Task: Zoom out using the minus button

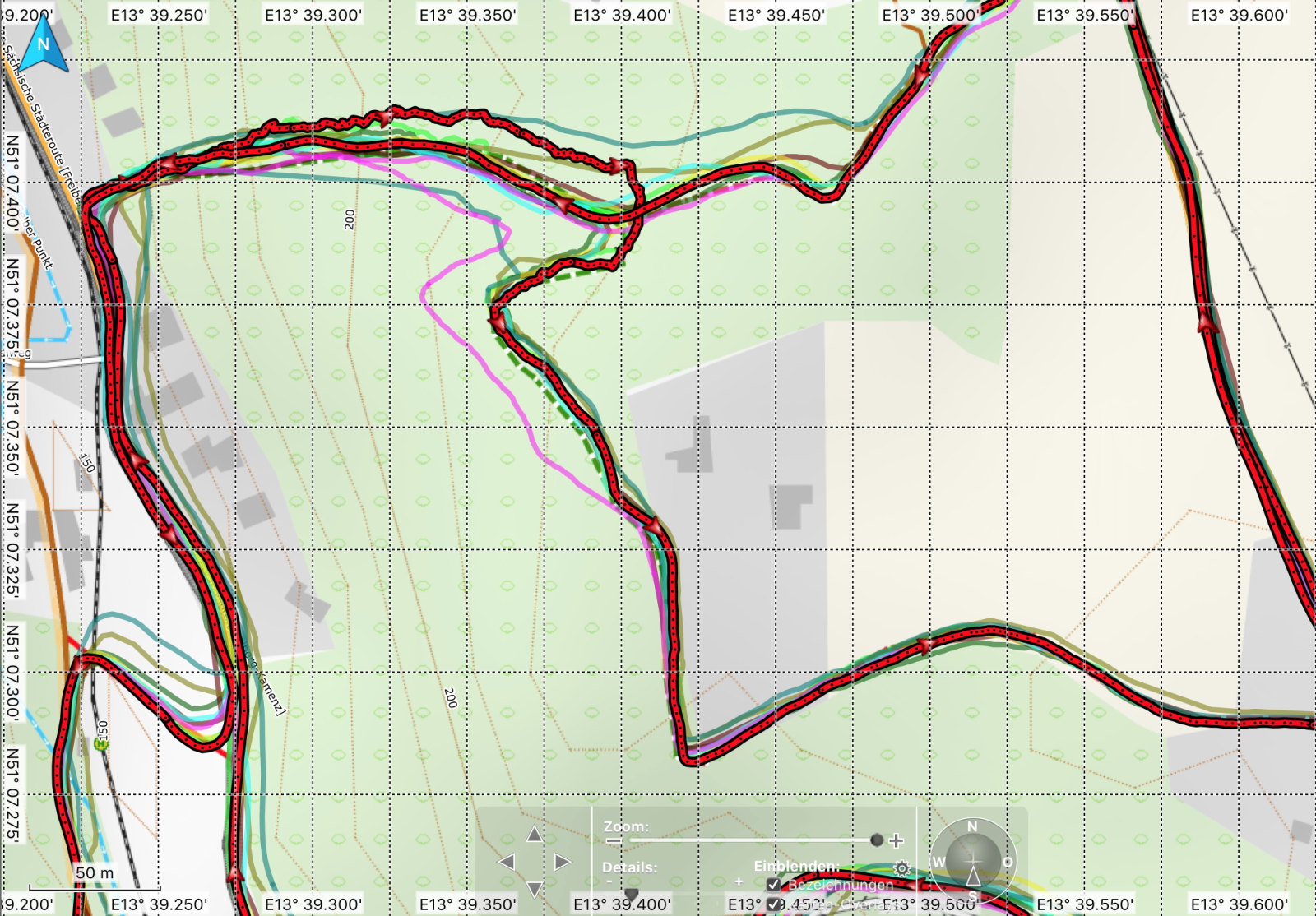Action: click(614, 840)
